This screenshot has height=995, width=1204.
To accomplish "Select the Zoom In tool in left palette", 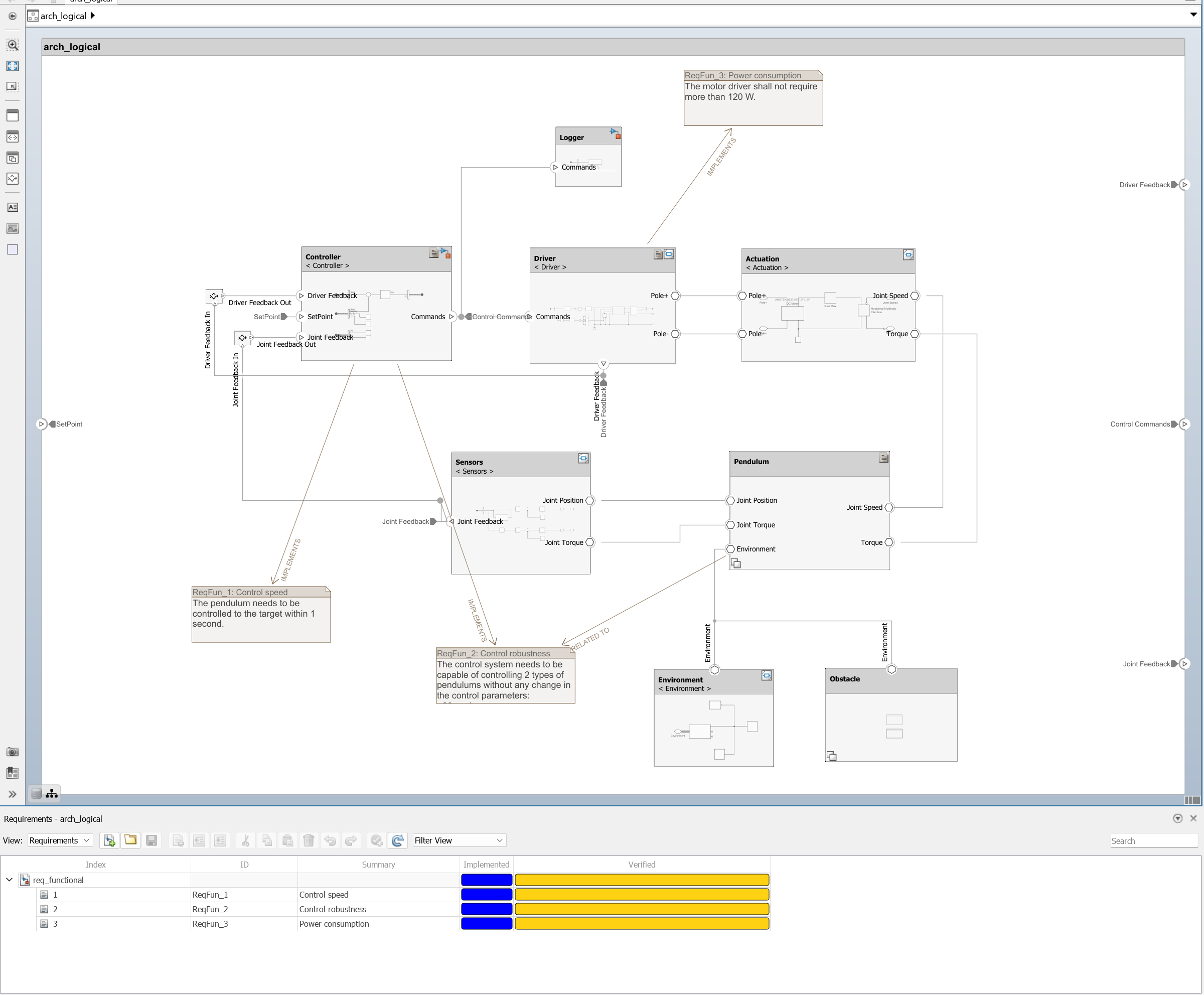I will 12,45.
